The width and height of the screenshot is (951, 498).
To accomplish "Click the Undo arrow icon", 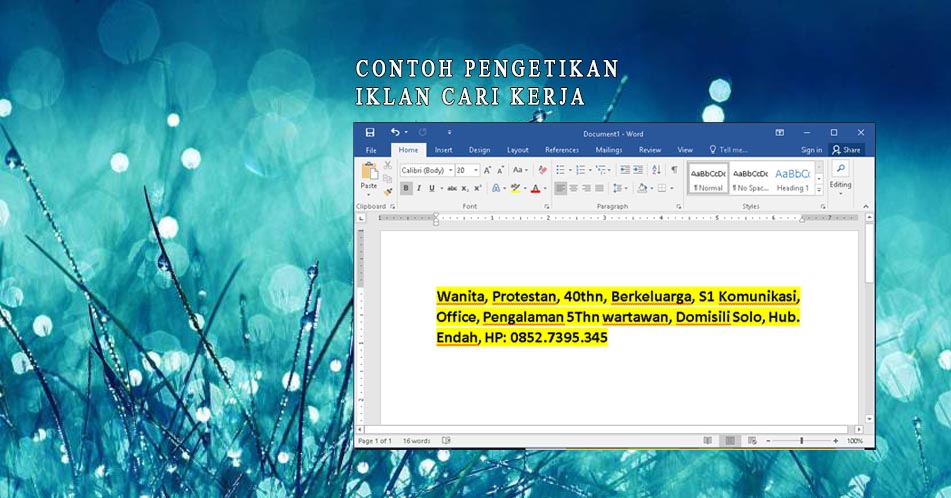I will (395, 132).
